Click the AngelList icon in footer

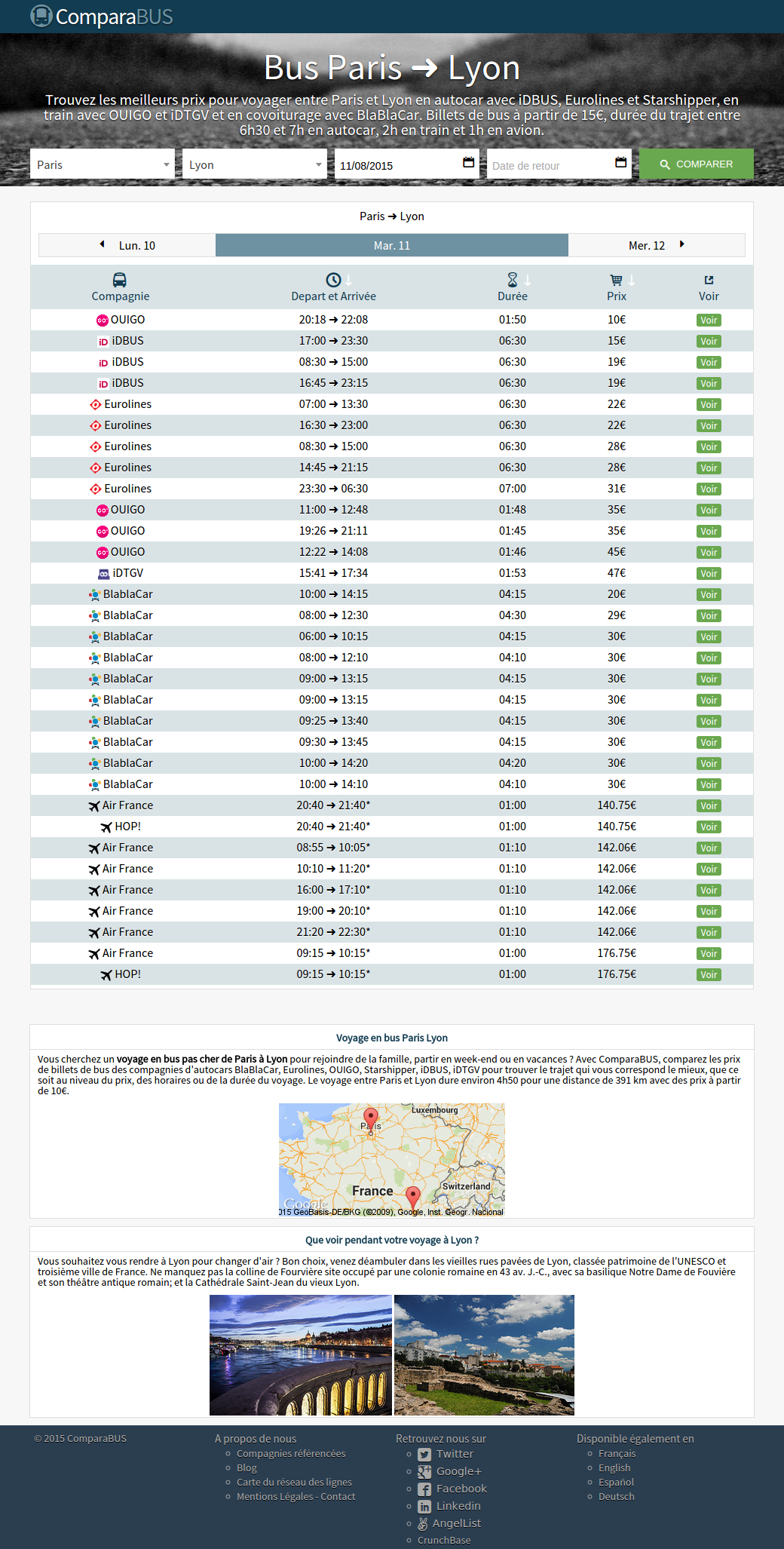pyautogui.click(x=423, y=1524)
